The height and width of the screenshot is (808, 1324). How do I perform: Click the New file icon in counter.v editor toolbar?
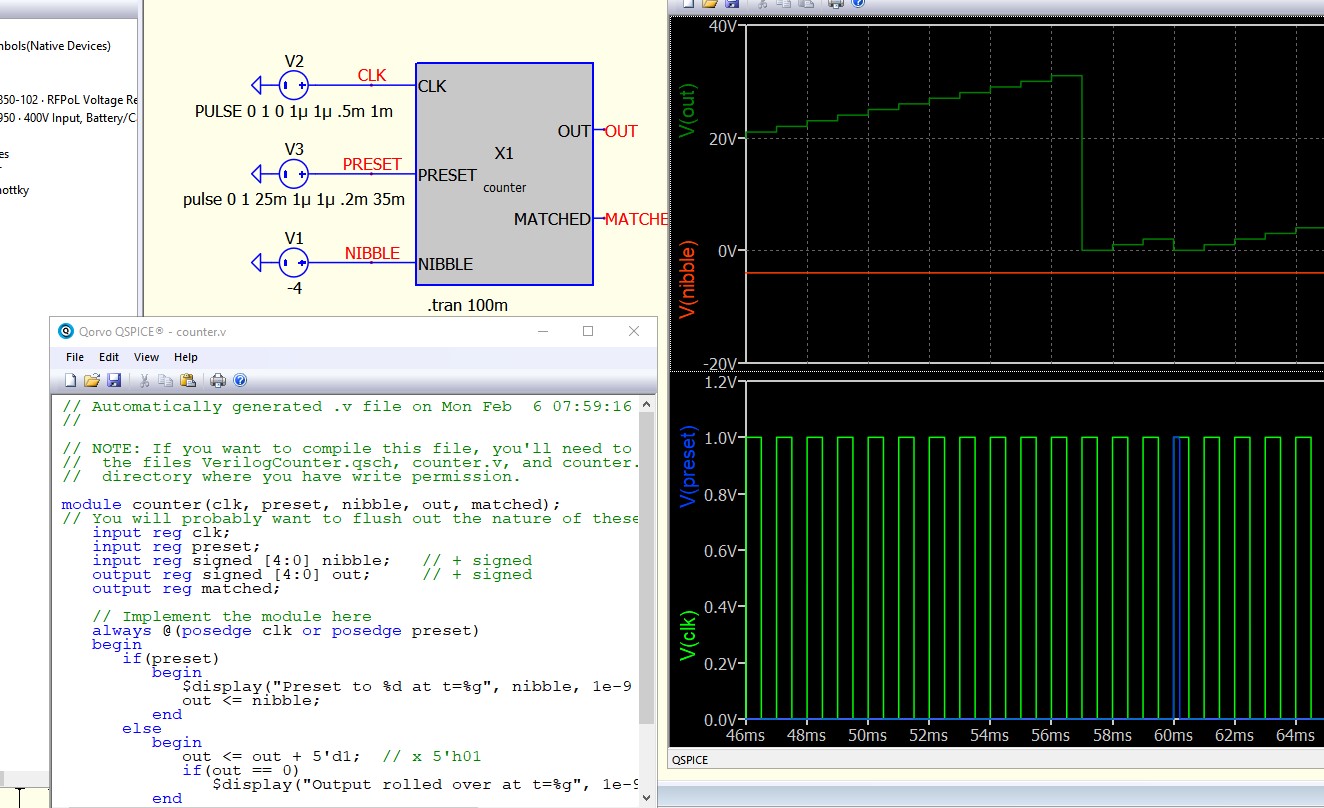[70, 380]
